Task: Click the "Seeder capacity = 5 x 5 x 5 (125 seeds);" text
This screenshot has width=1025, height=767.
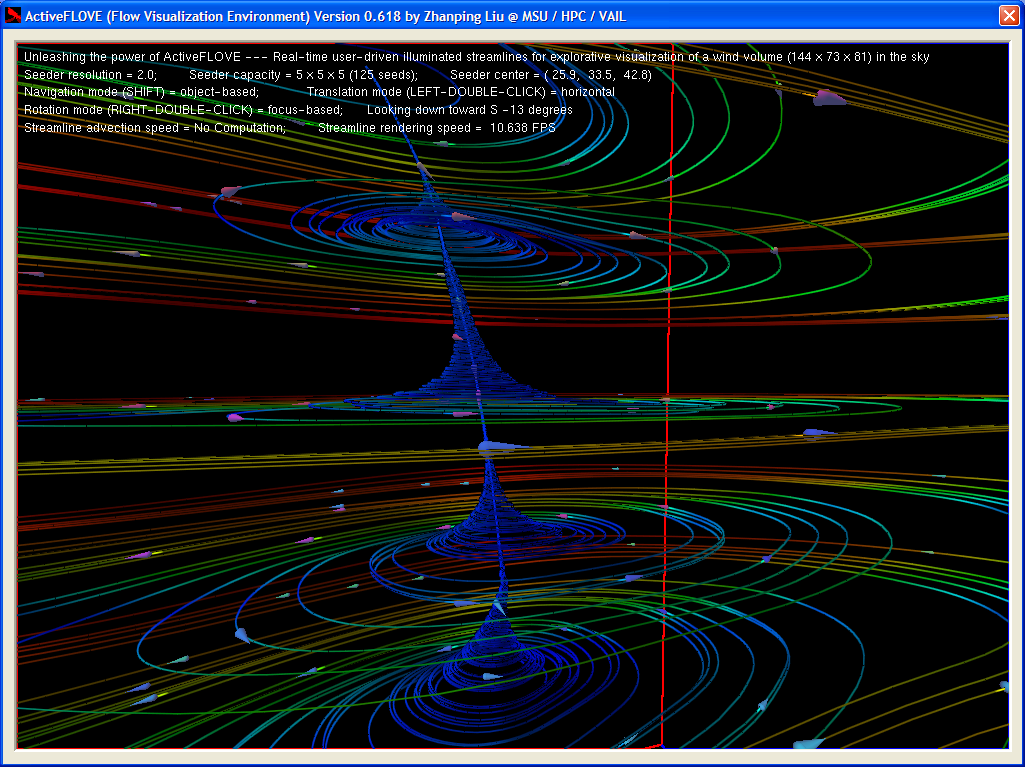Action: (x=303, y=75)
